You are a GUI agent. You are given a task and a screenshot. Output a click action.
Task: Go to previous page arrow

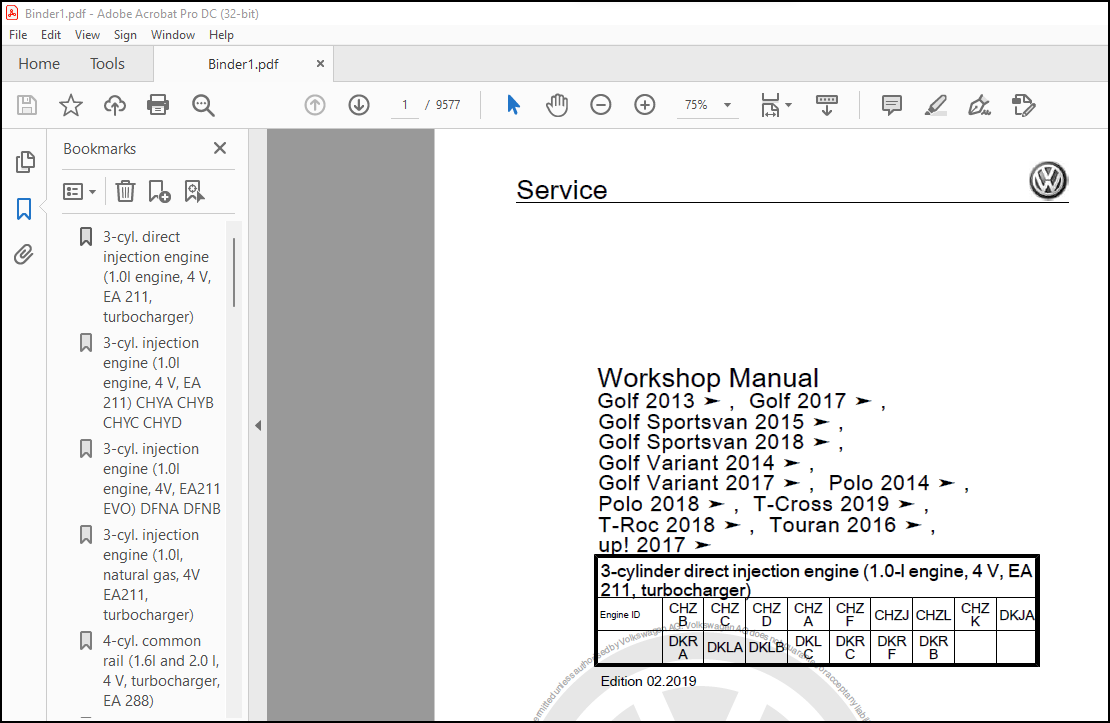coord(315,105)
